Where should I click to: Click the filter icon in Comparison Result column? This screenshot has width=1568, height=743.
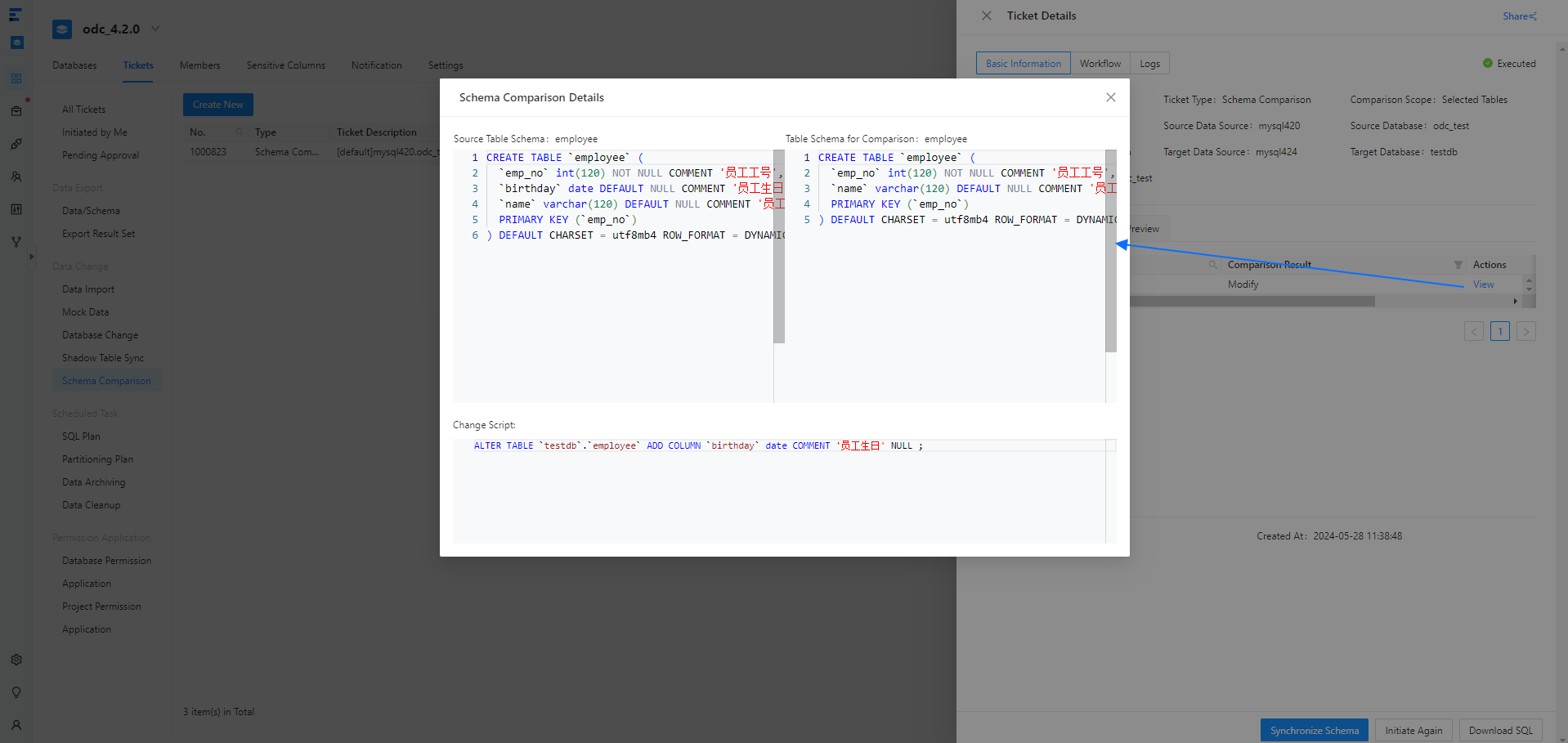[1458, 265]
